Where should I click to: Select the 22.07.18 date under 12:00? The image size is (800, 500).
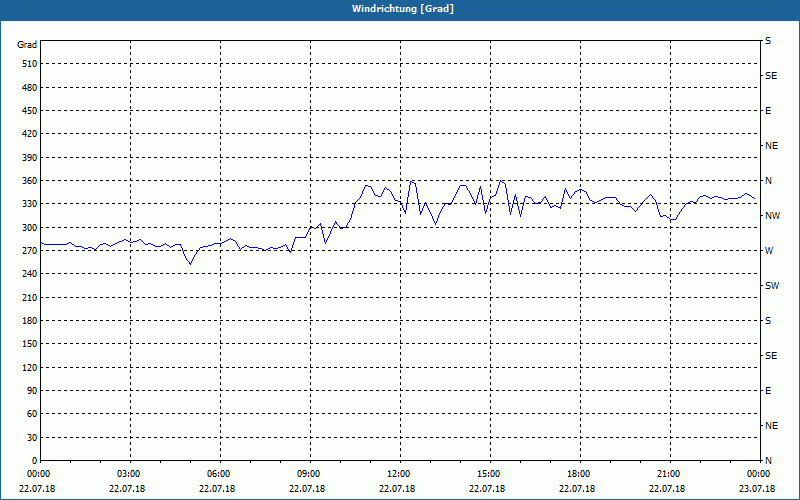click(397, 489)
